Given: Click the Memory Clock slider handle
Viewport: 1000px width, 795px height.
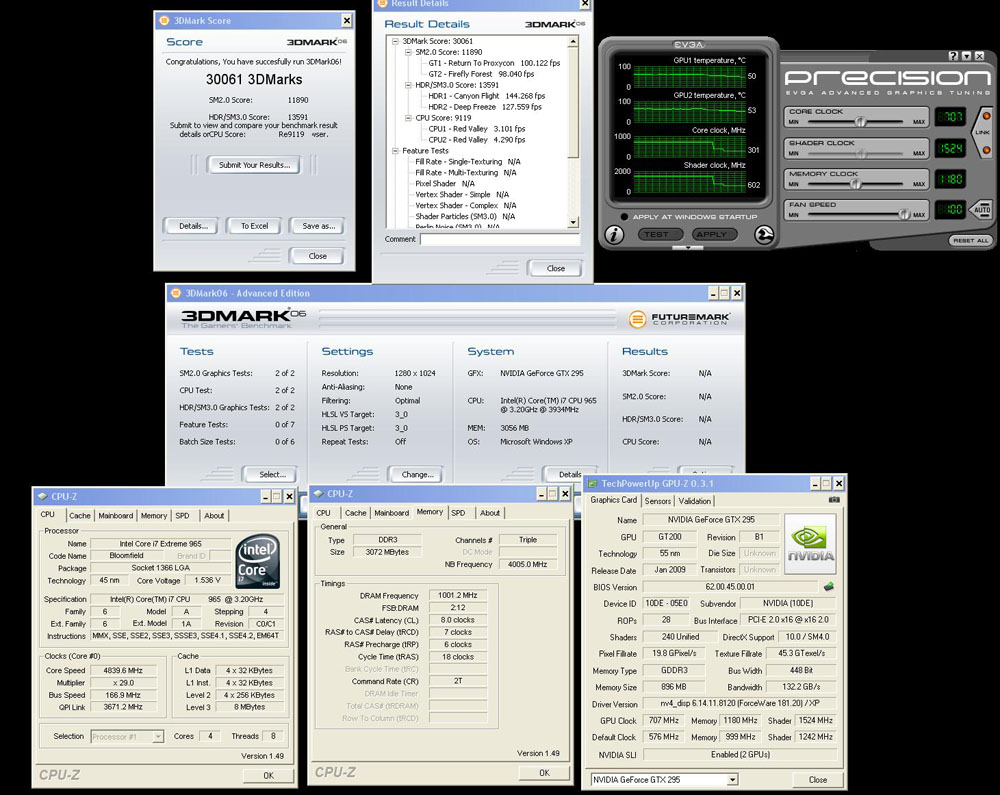Looking at the screenshot, I should pos(855,184).
